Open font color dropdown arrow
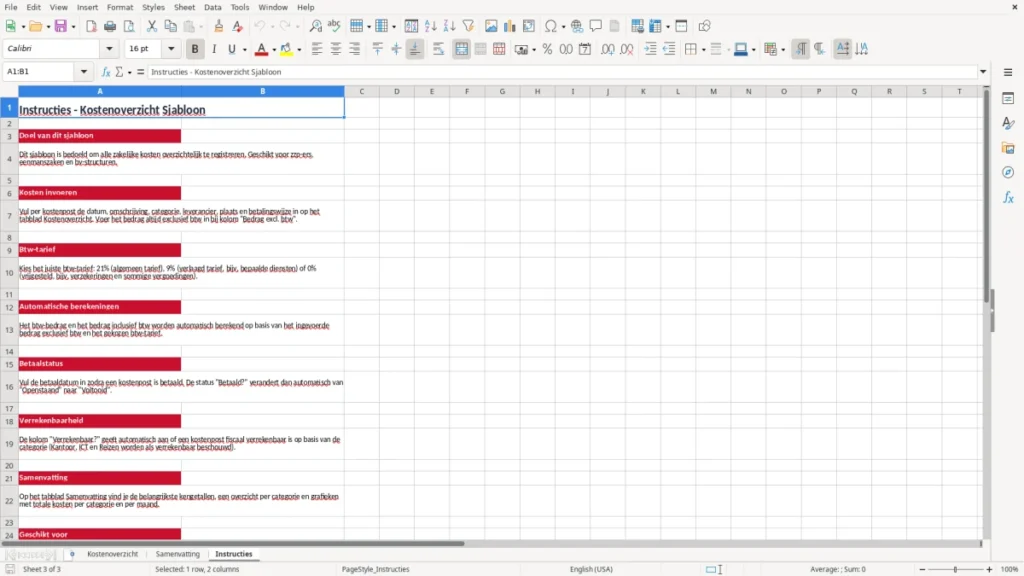 click(274, 49)
